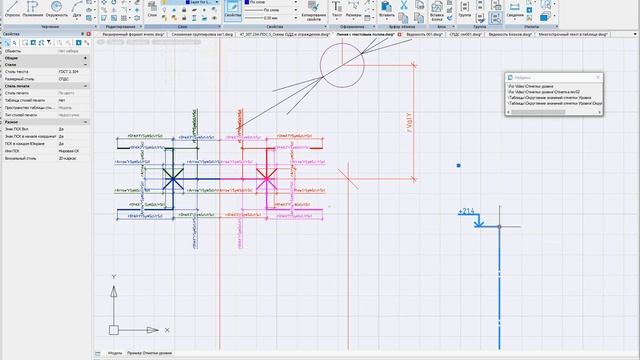Click the highlighted group selection icon
Viewport: 640px width, 360px height.
point(496,18)
